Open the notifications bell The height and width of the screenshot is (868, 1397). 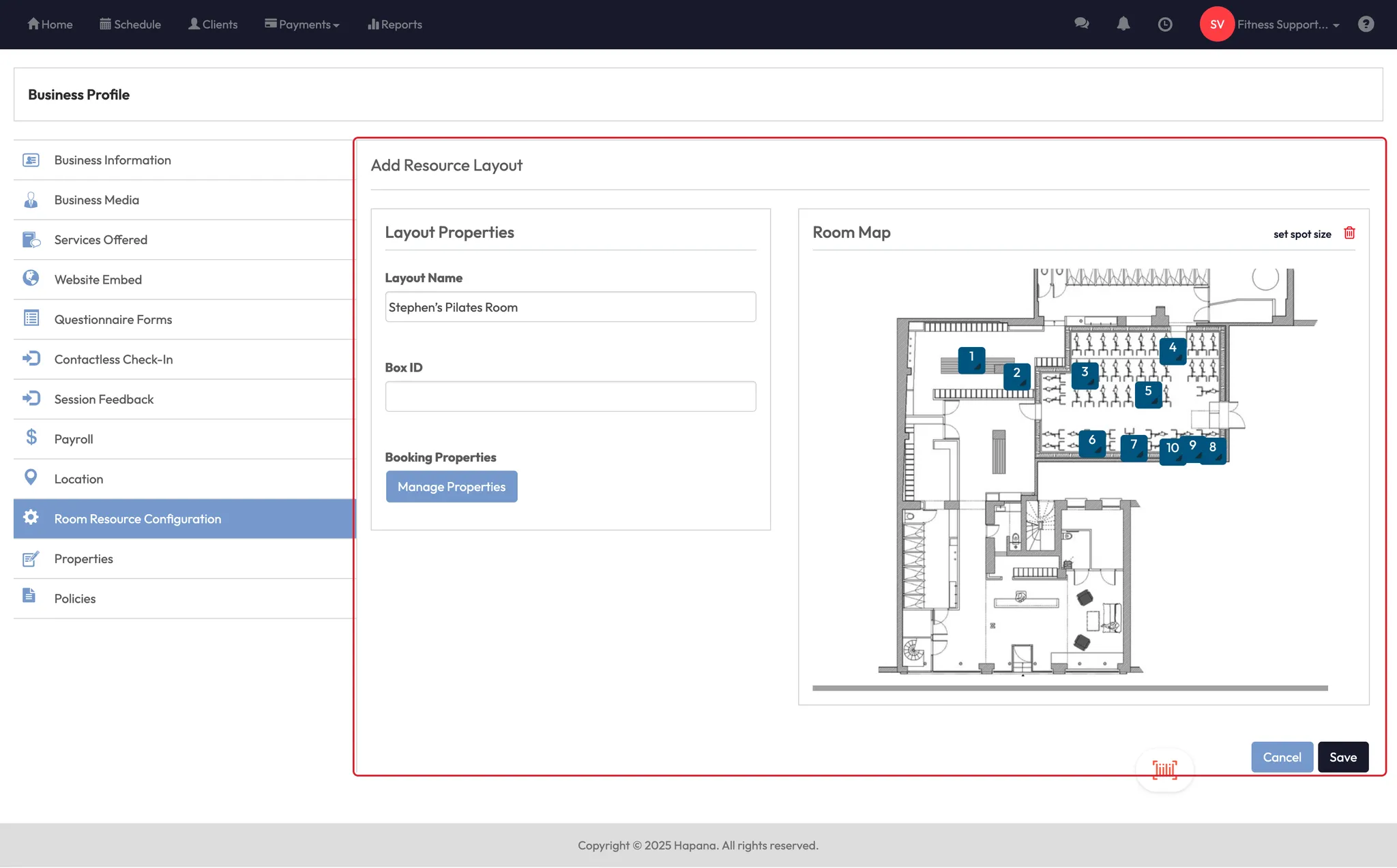coord(1123,24)
